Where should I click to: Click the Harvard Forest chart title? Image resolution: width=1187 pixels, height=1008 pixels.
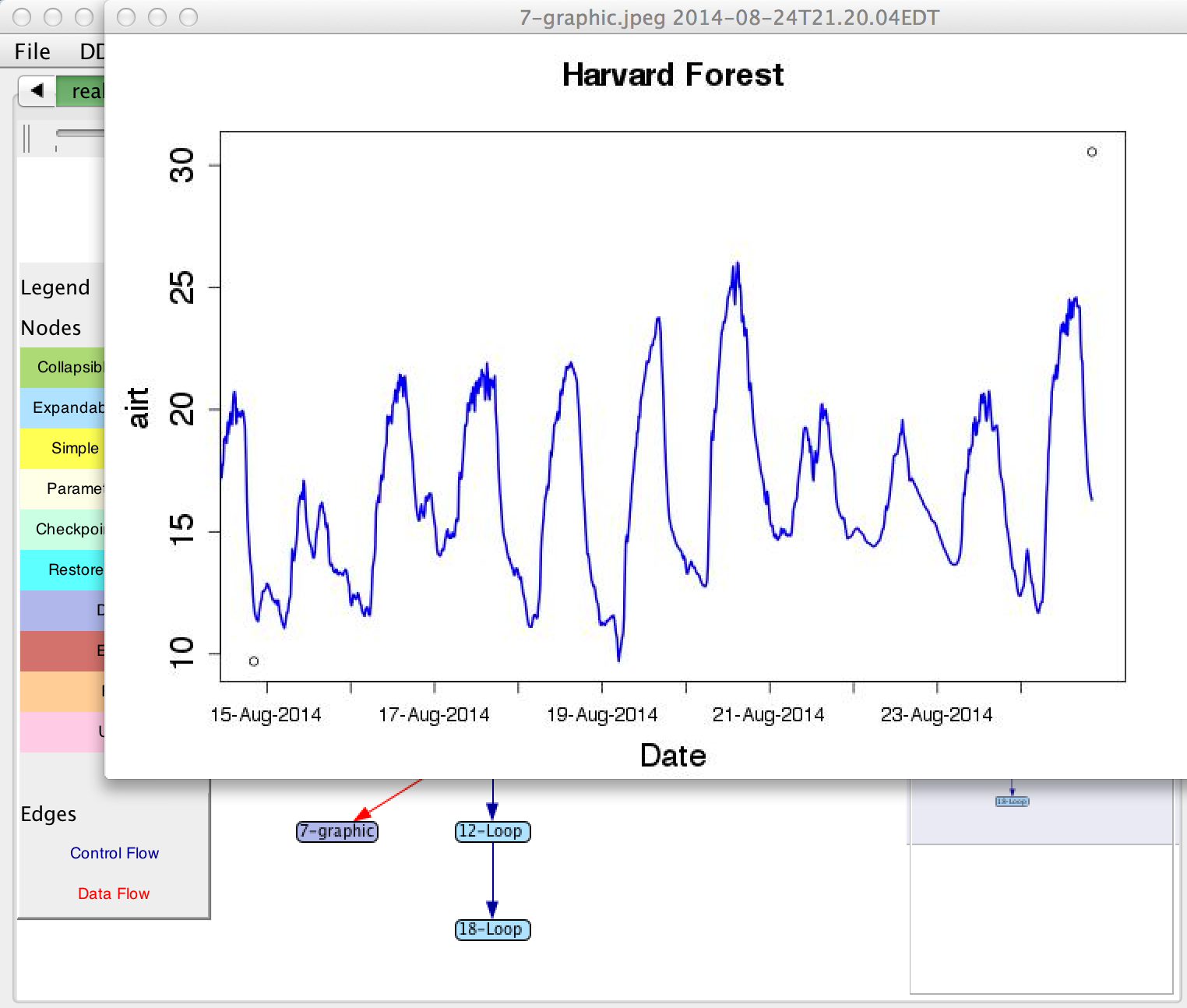(673, 75)
